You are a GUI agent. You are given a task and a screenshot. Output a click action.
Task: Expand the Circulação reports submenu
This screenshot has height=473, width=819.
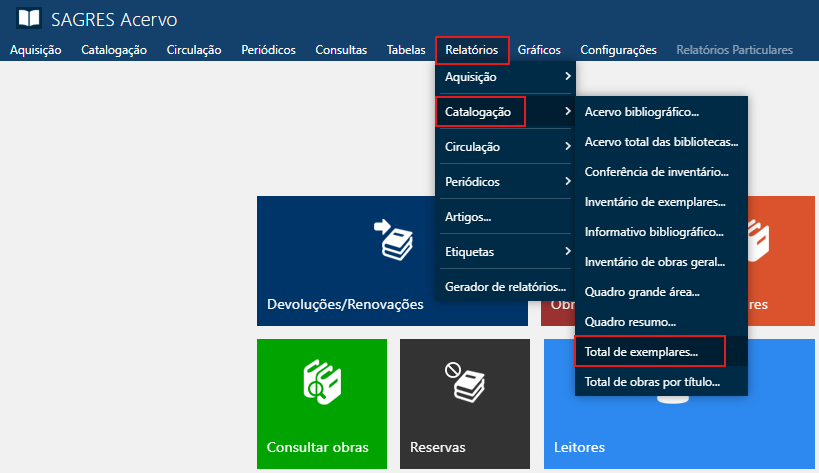(506, 147)
